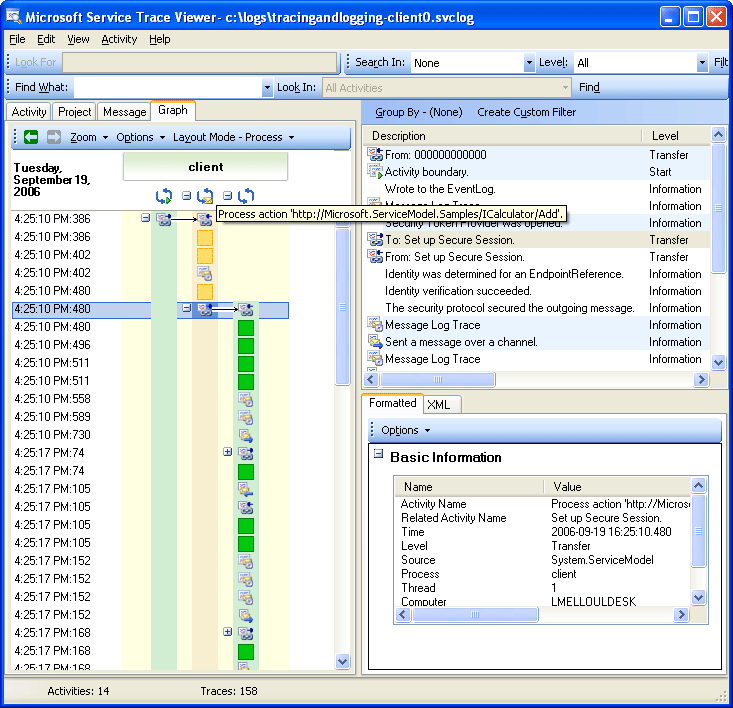Open the Layout Mode - Process dropdown
Image resolution: width=733 pixels, height=708 pixels.
[234, 137]
